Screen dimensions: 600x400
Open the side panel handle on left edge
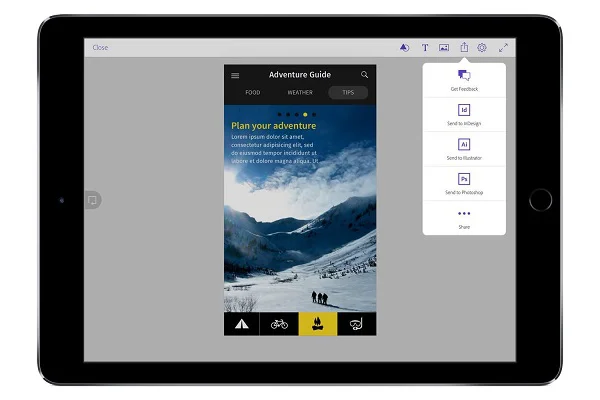click(93, 200)
